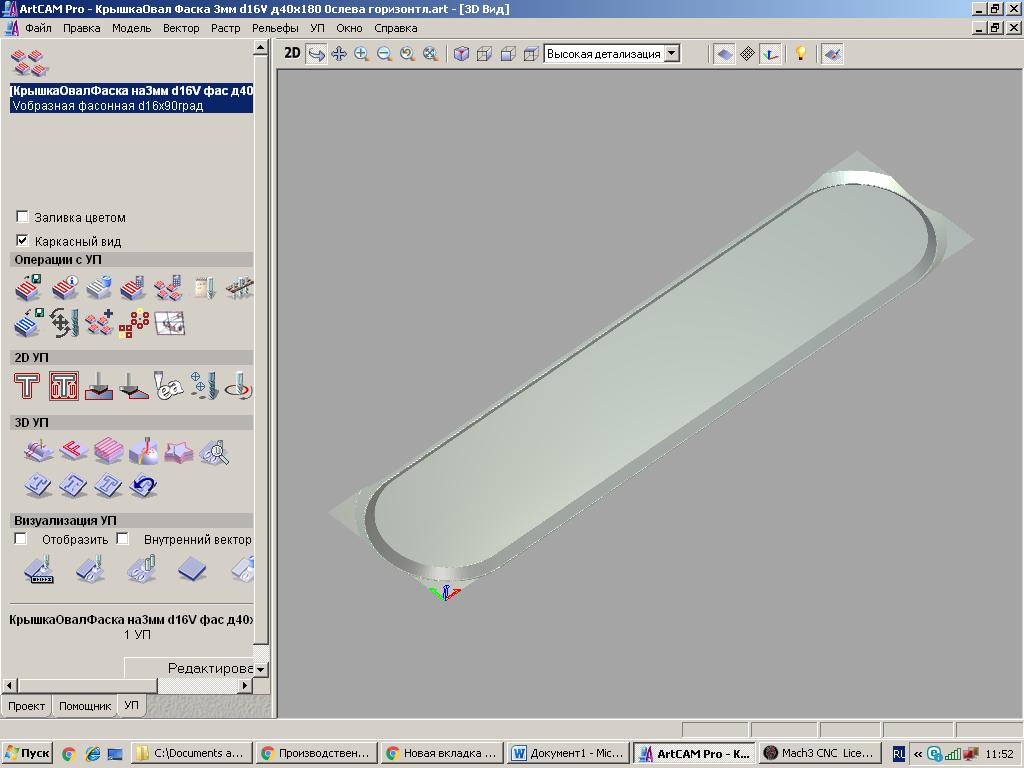The width and height of the screenshot is (1024, 768).
Task: Uncheck the Каркасный вид checkbox
Action: point(23,241)
